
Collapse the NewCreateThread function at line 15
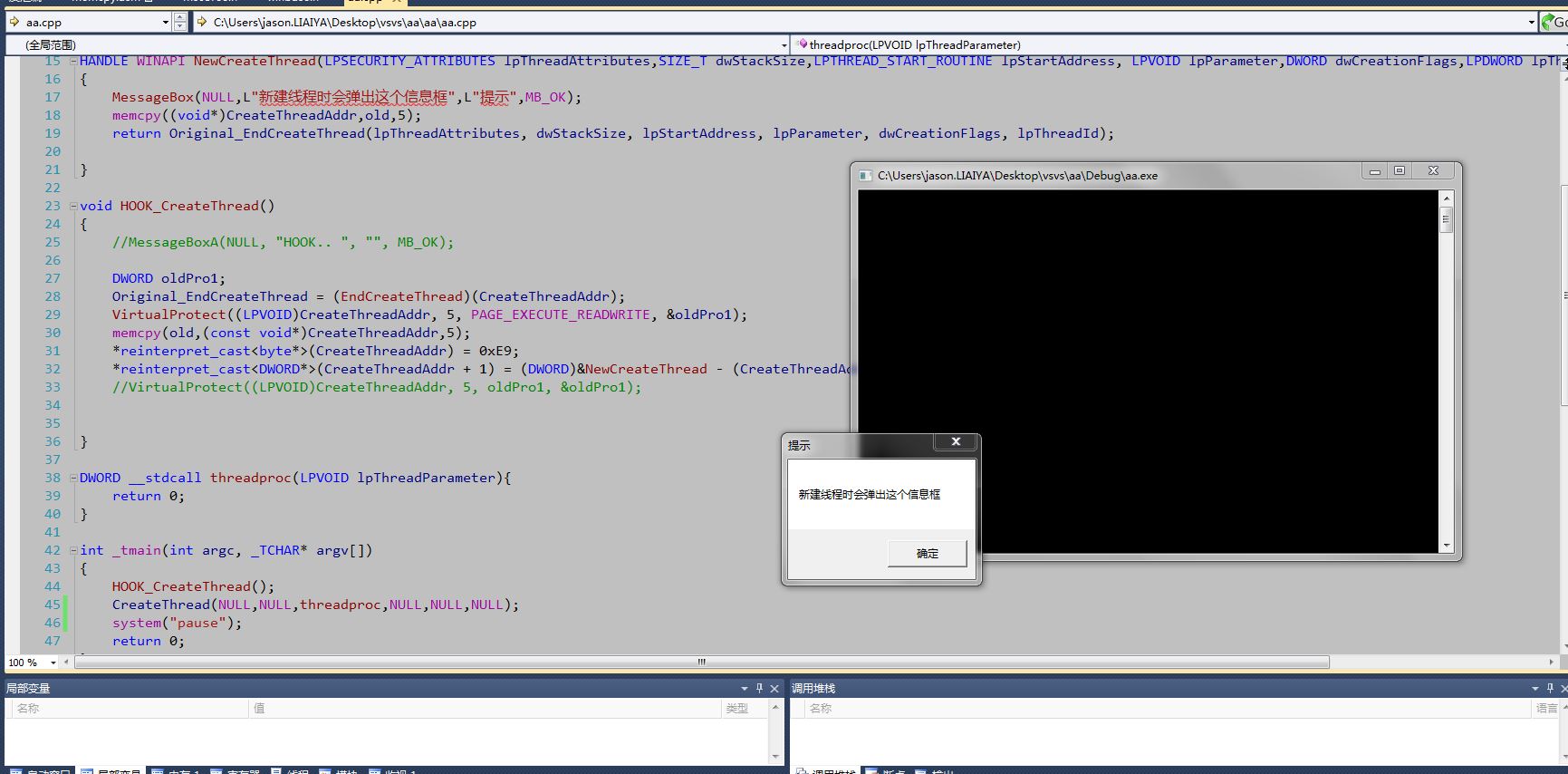(73, 61)
